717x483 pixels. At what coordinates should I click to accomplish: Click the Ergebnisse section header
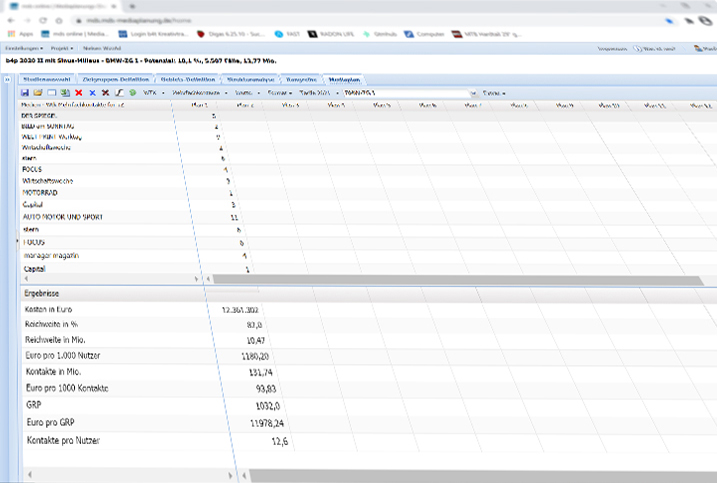pyautogui.click(x=42, y=293)
